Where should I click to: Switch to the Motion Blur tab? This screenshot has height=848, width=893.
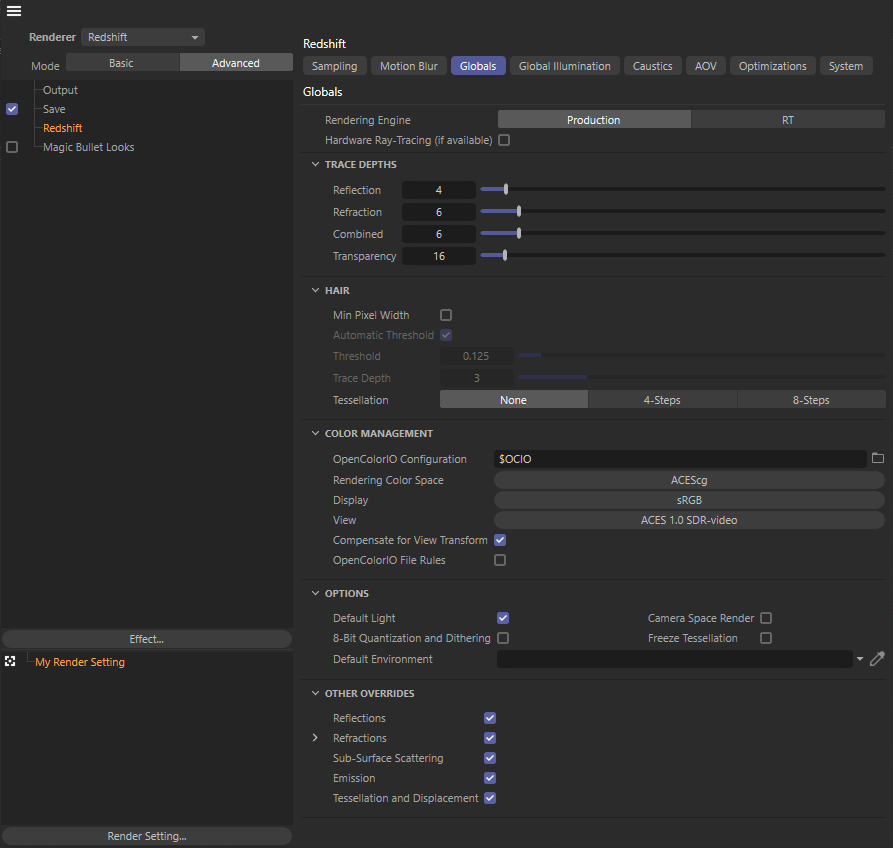point(408,66)
